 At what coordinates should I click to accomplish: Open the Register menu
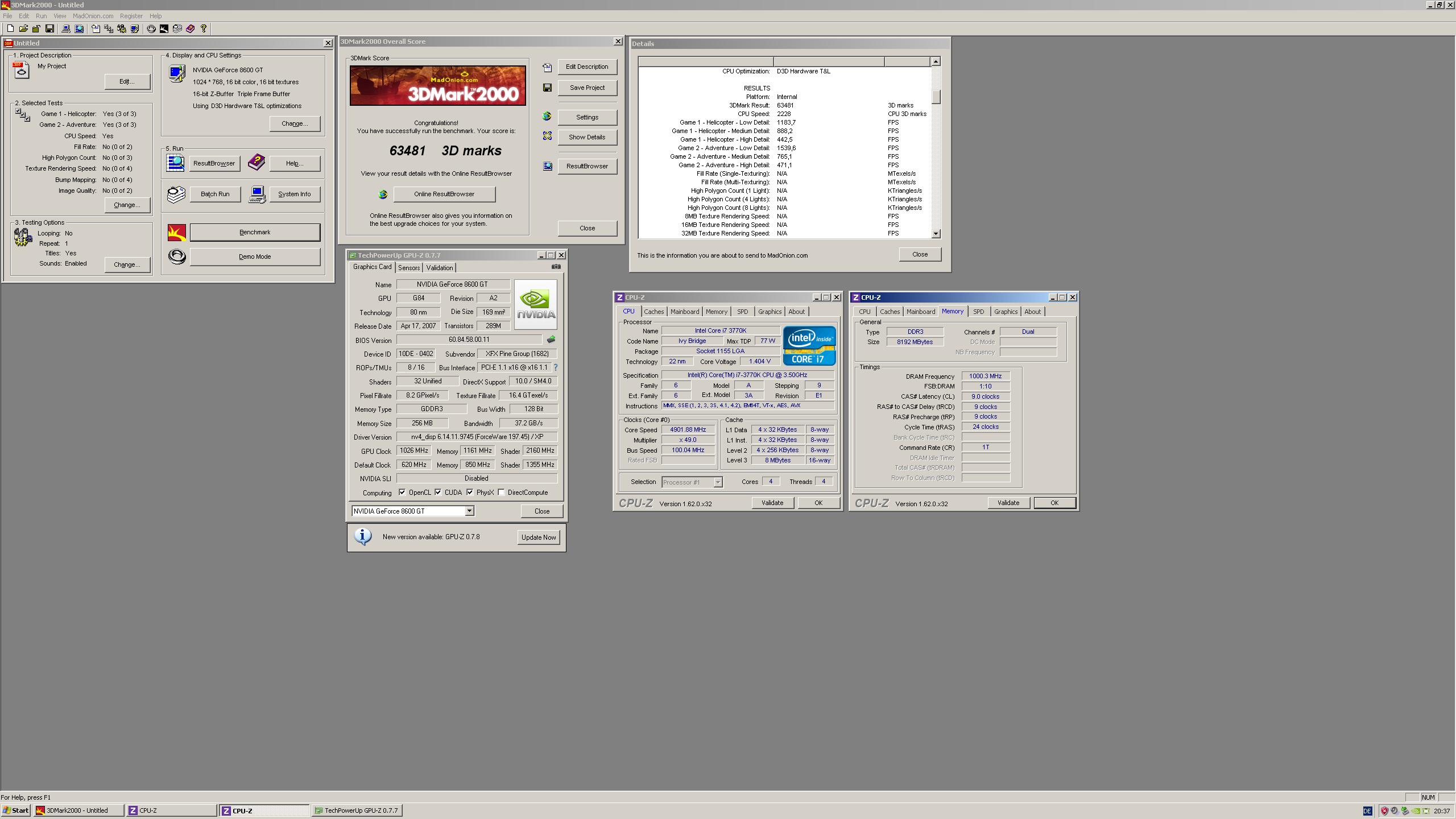tap(131, 16)
